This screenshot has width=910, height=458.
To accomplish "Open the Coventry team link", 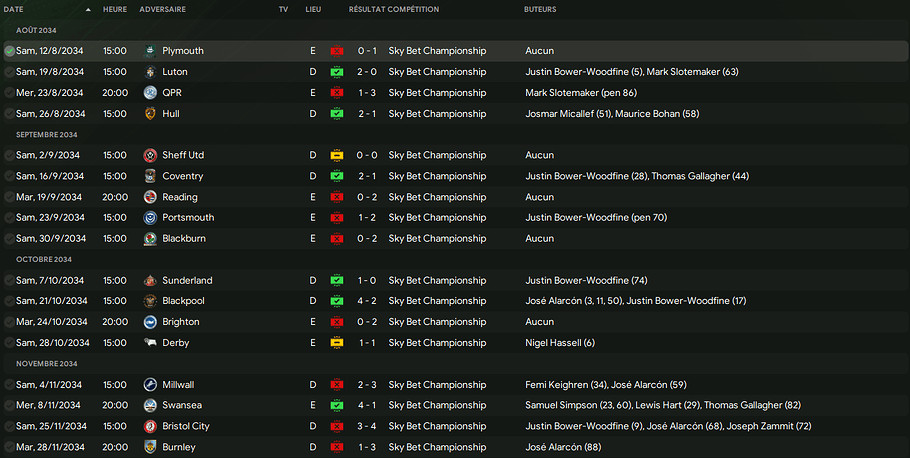I will (182, 177).
